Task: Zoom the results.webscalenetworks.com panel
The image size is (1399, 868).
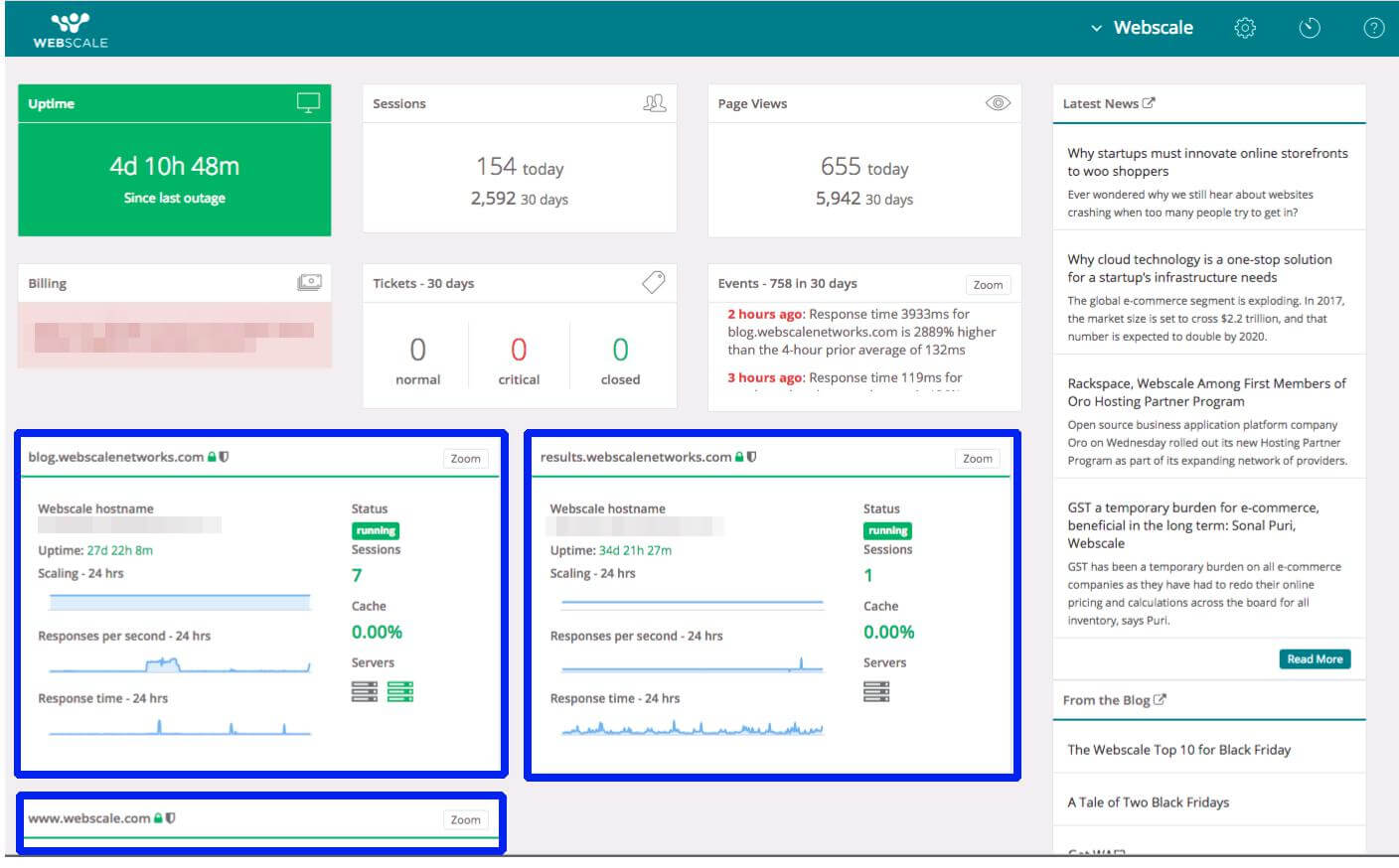Action: [977, 459]
